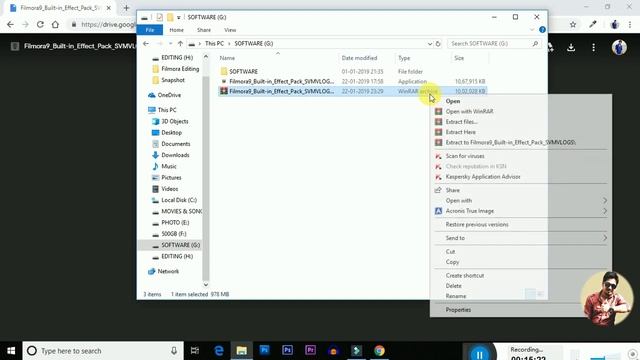This screenshot has width=640, height=360.
Task: Select Scan for viruses entry
Action: 465,156
